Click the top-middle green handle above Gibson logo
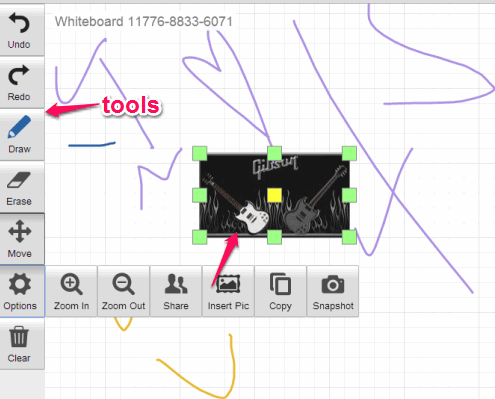The width and height of the screenshot is (495, 399). point(274,153)
